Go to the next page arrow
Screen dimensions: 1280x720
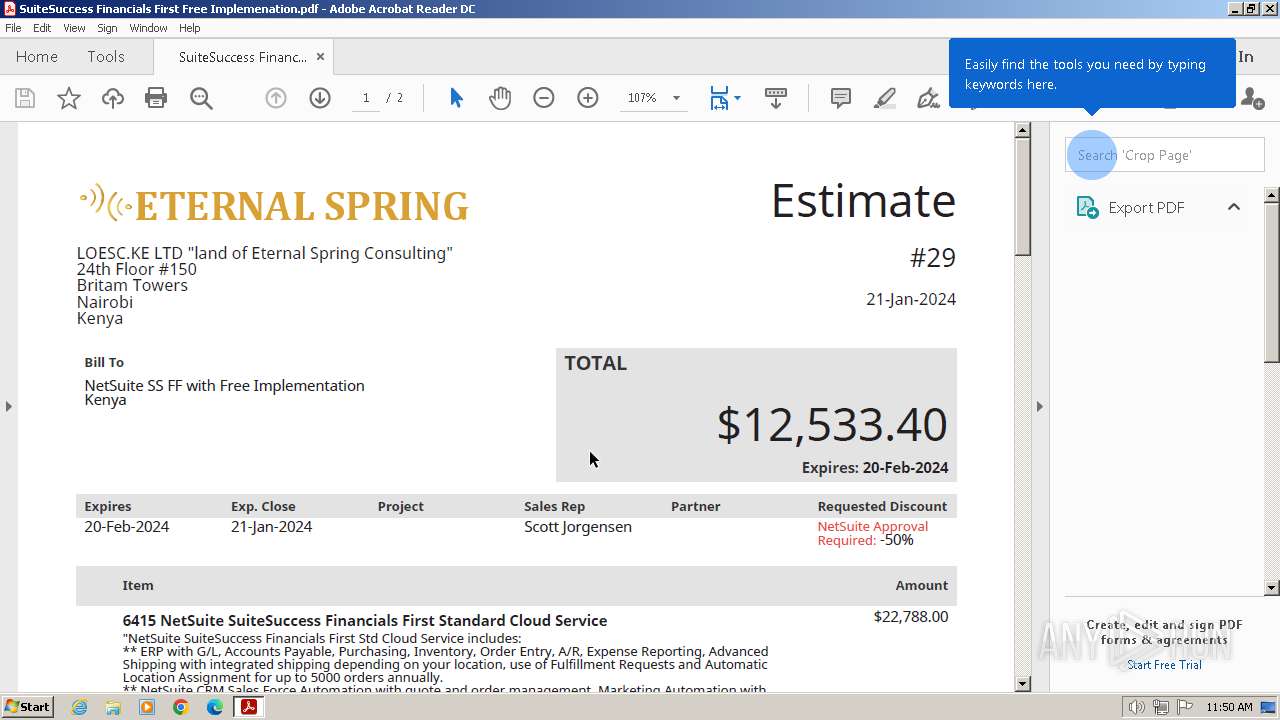(x=320, y=98)
